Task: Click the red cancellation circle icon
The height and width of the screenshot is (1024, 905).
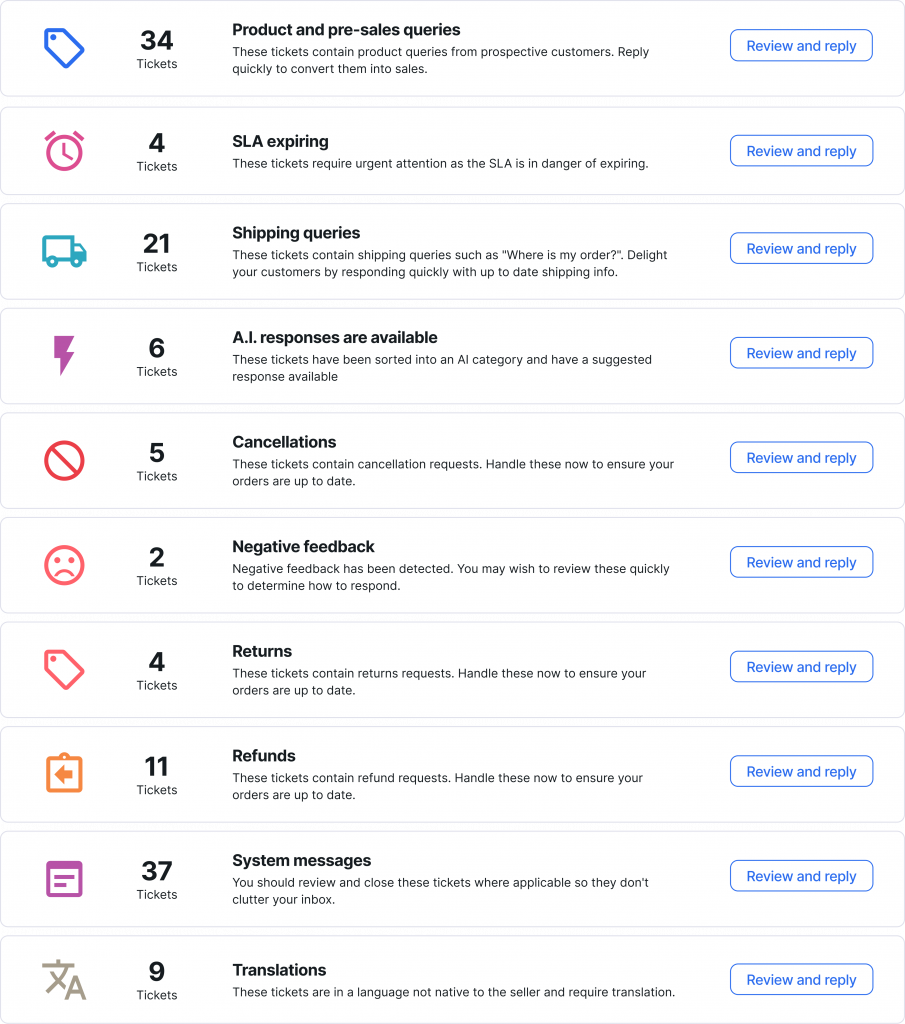Action: click(65, 461)
